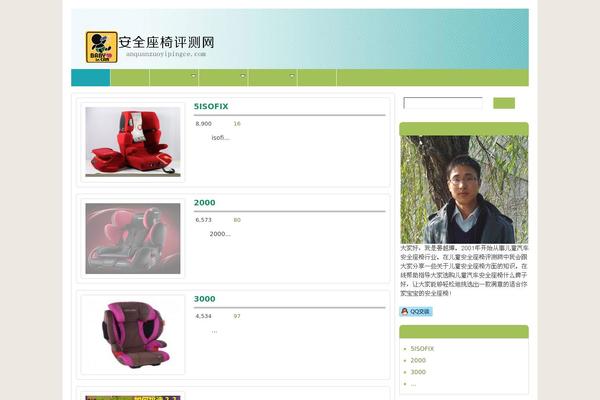This screenshot has width=600, height=400.
Task: Open the 安全座椅评测网 site title
Action: tap(166, 42)
